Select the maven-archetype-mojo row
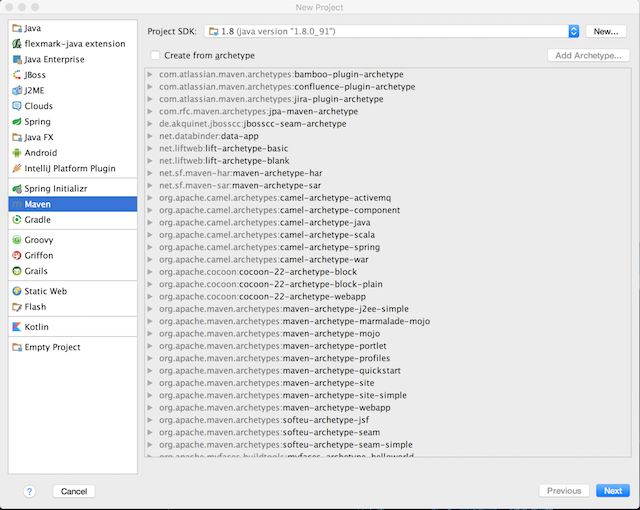 388,334
